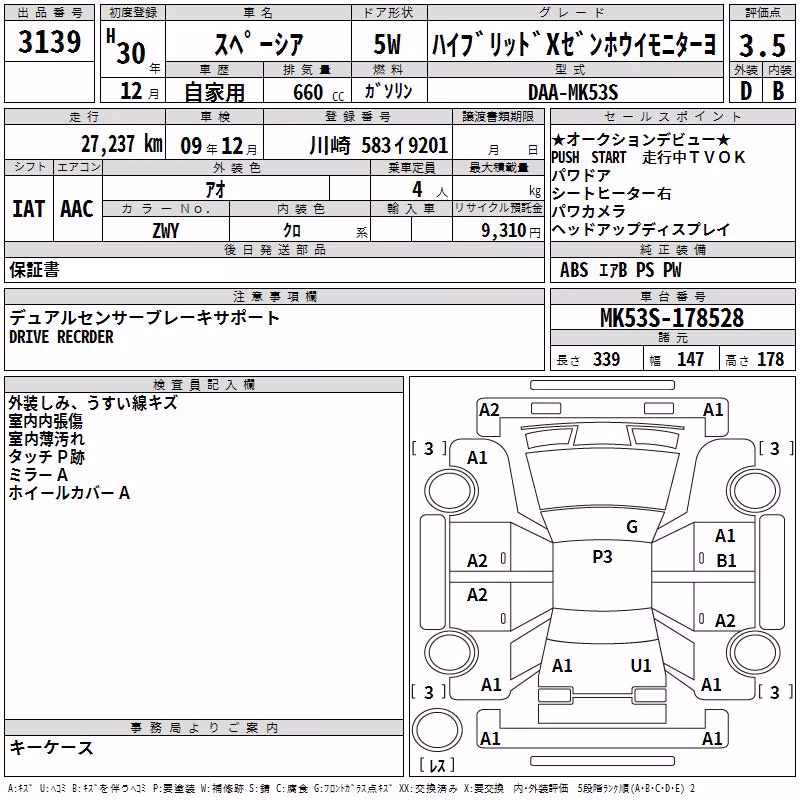Click ABS in genuine equipment
Image resolution: width=800 pixels, height=800 pixels.
click(574, 270)
